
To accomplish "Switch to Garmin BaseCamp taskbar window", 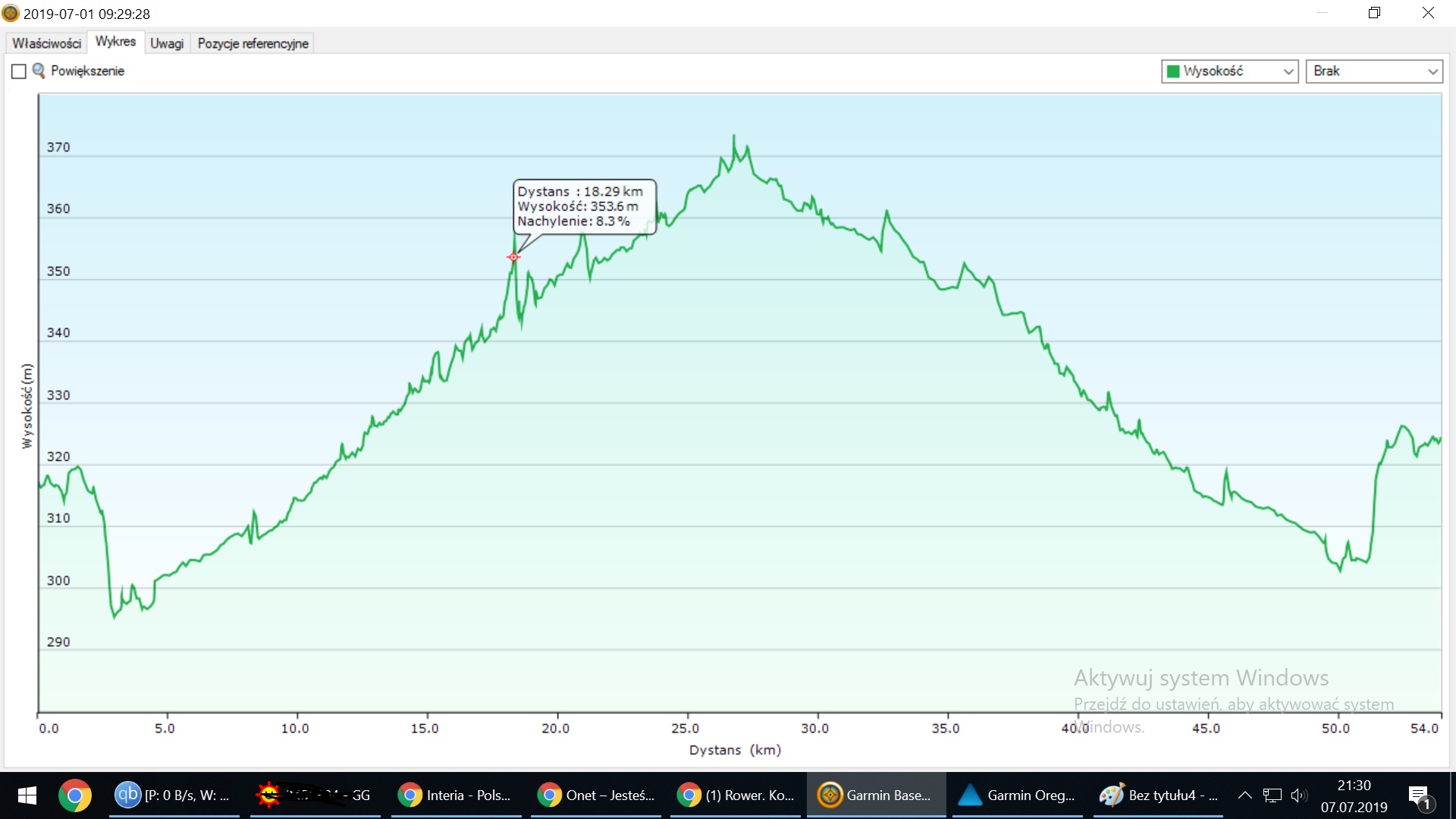I will [x=876, y=795].
